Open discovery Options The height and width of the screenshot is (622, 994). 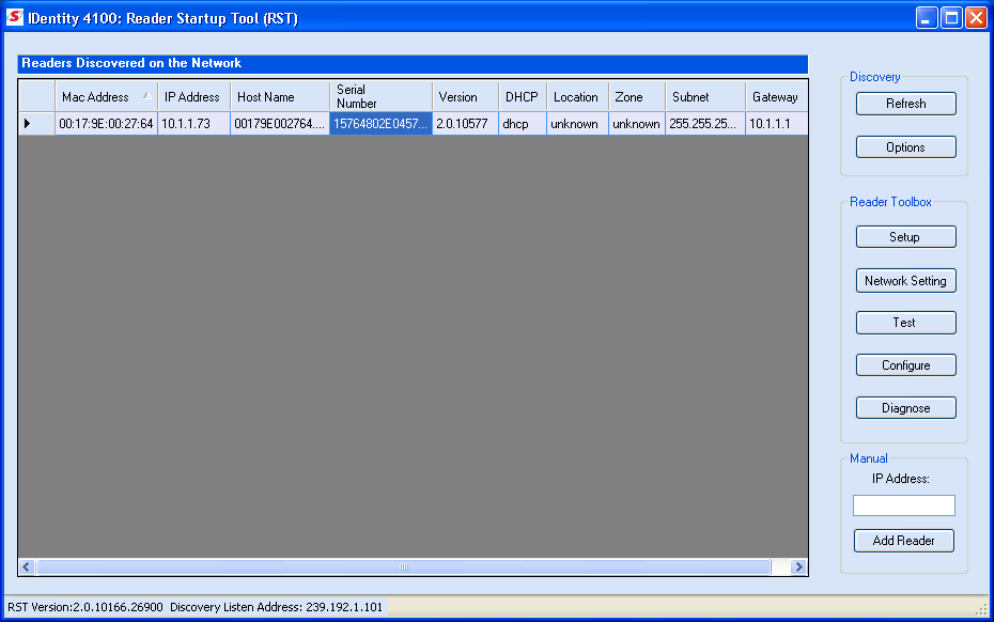click(x=905, y=147)
